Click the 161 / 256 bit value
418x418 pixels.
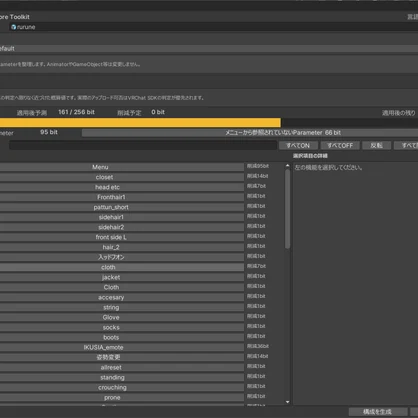76,112
